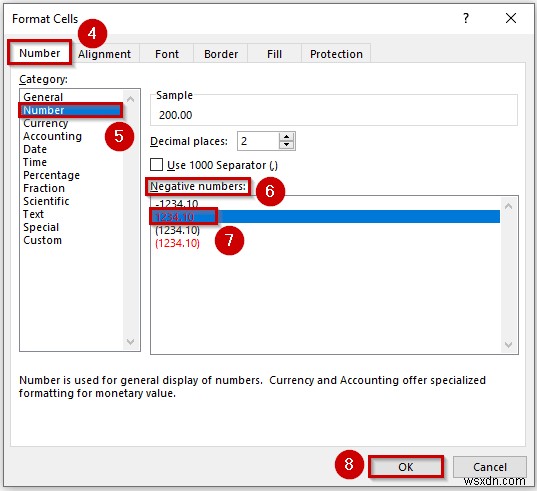Image resolution: width=537 pixels, height=491 pixels.
Task: Click negative numbers list down arrow
Action: pos(509,344)
